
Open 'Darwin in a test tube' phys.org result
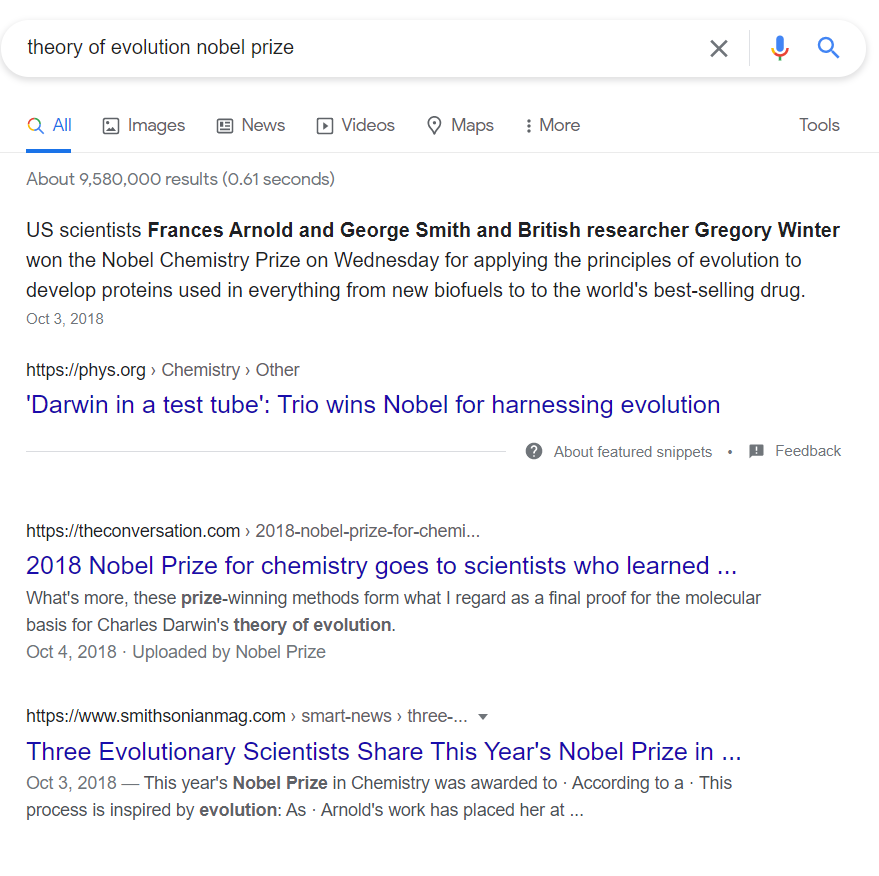pyautogui.click(x=373, y=405)
